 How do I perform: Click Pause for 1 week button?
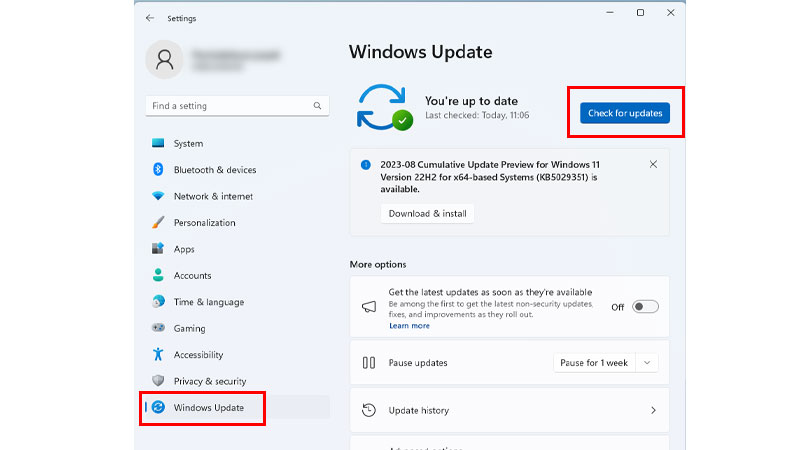tap(594, 363)
